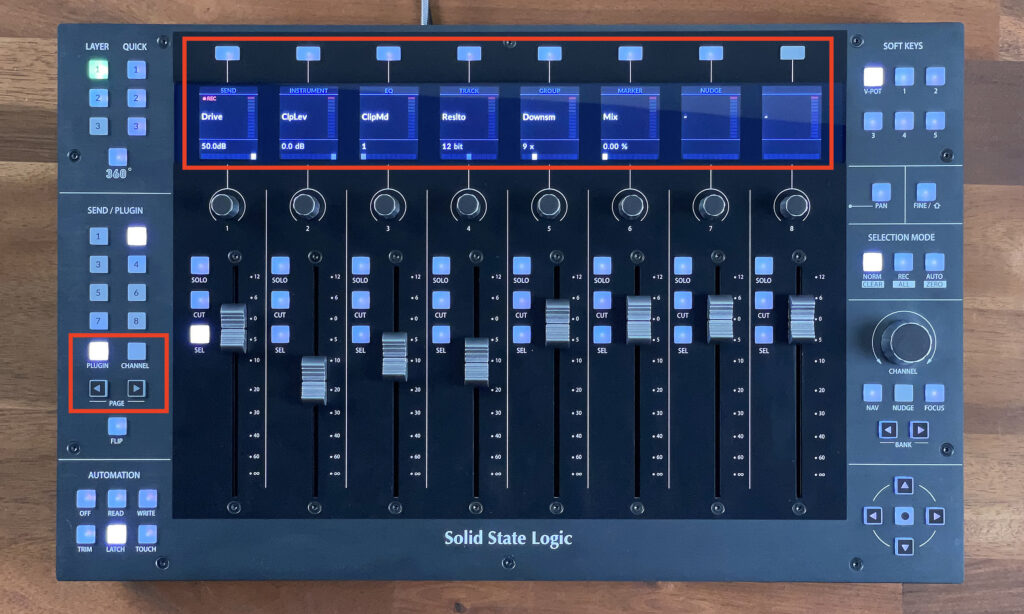The image size is (1024, 614).
Task: Switch to PLUGIN mode
Action: tap(98, 351)
